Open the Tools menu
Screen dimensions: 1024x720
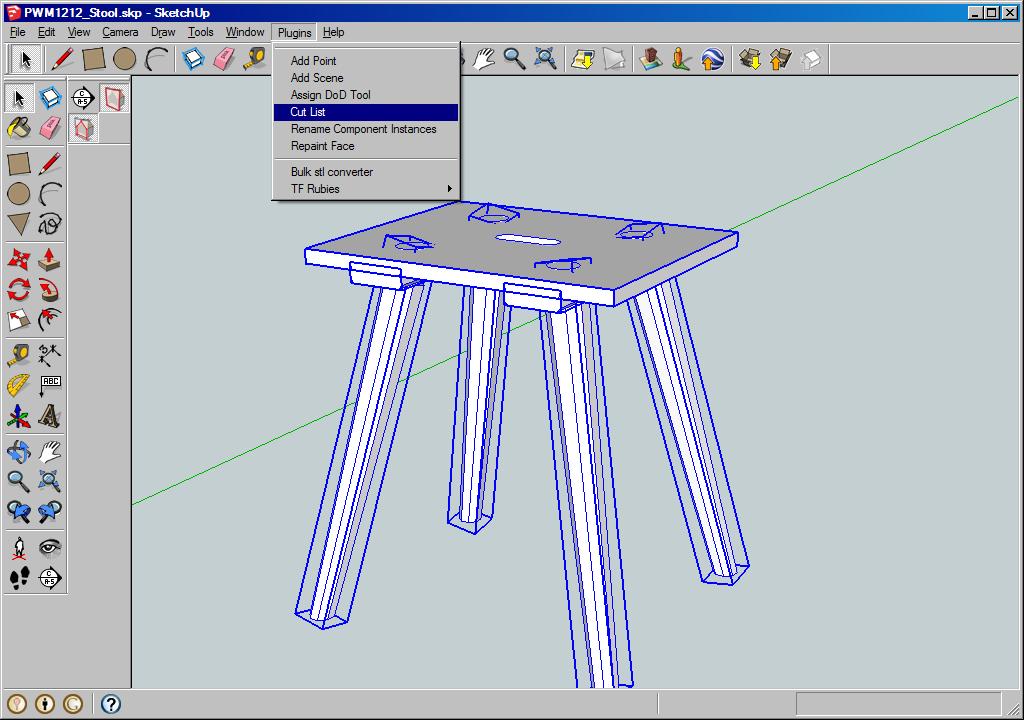pyautogui.click(x=200, y=32)
